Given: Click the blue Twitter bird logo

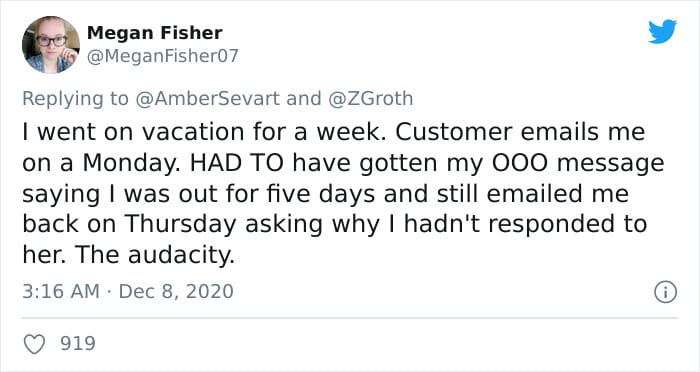Looking at the screenshot, I should pyautogui.click(x=662, y=32).
